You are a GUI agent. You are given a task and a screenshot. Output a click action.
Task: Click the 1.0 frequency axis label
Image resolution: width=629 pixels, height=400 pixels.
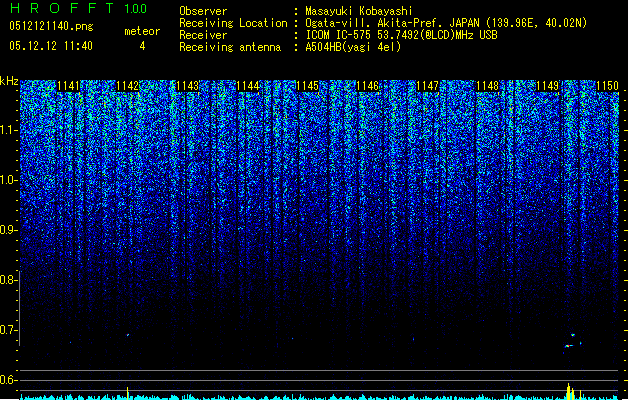pyautogui.click(x=9, y=180)
